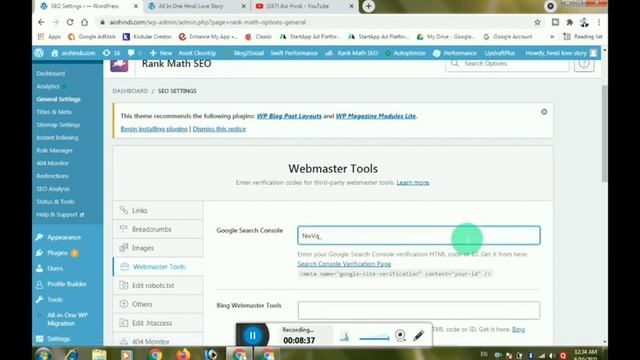Open the New content menu

160,53
